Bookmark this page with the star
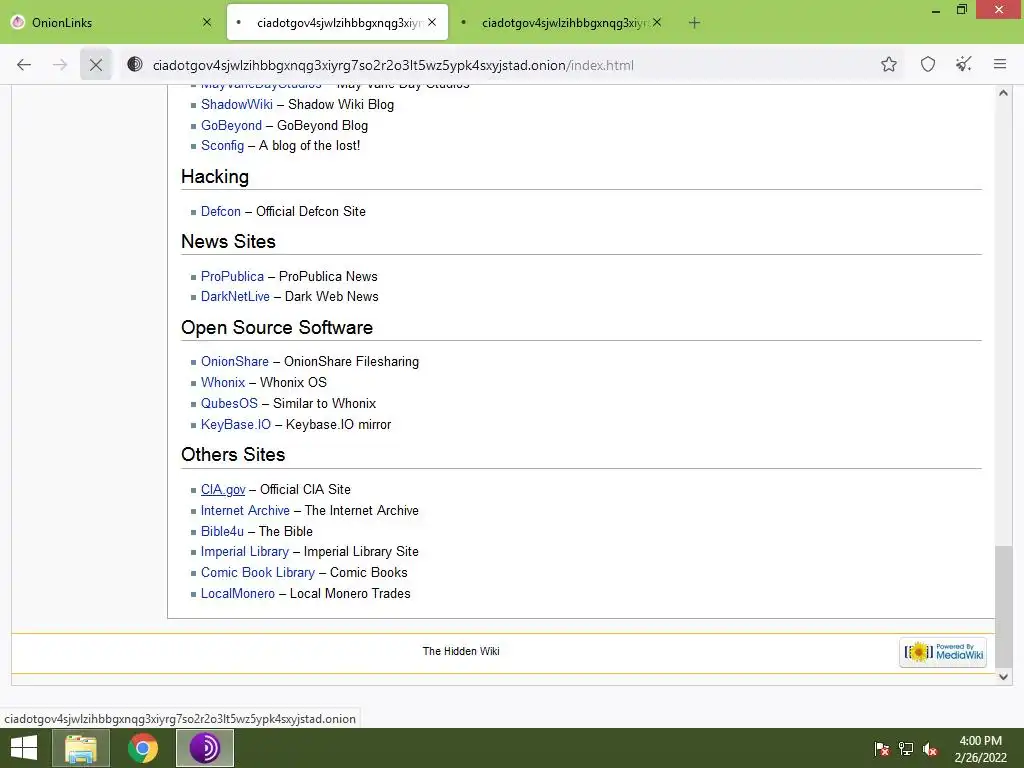 [x=888, y=64]
